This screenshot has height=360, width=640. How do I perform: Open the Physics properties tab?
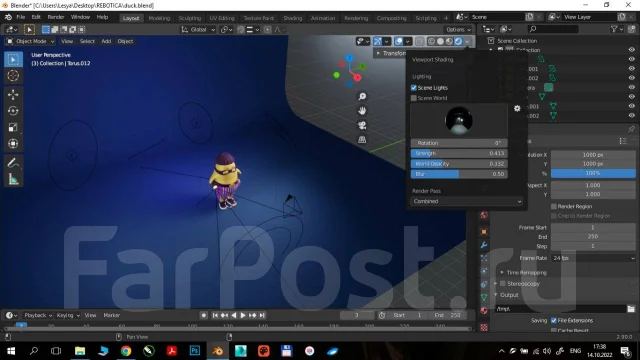coord(484,271)
